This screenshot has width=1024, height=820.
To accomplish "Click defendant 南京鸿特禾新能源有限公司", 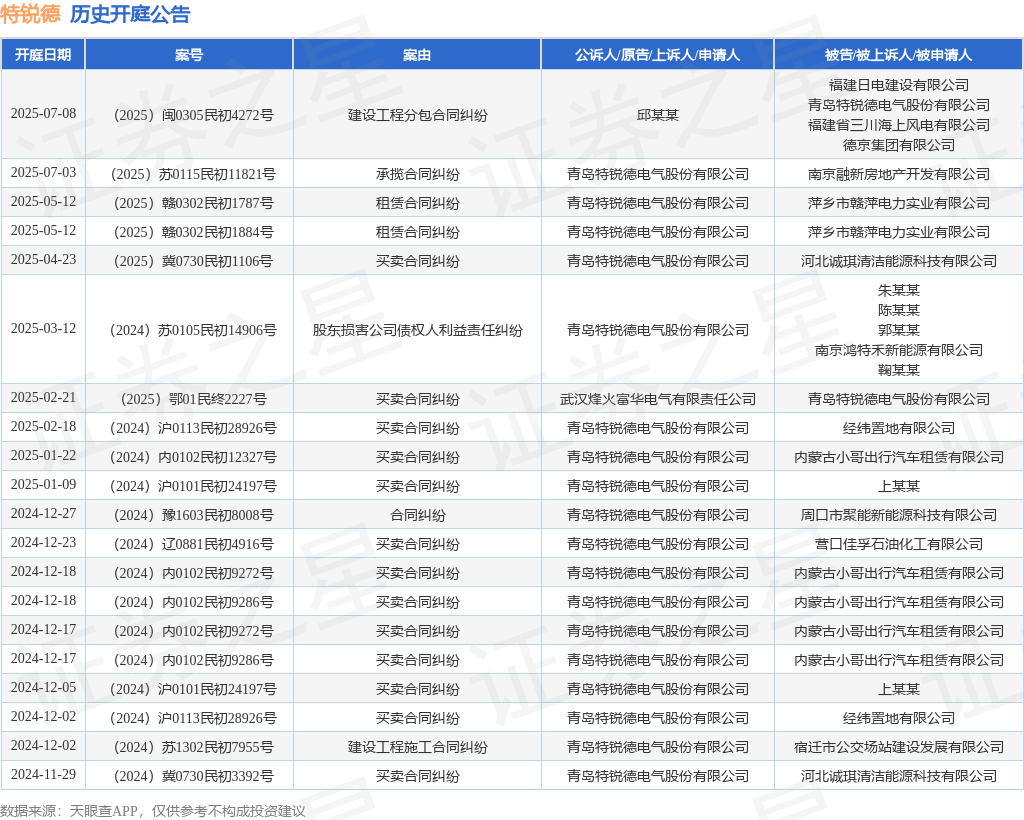I will (899, 351).
